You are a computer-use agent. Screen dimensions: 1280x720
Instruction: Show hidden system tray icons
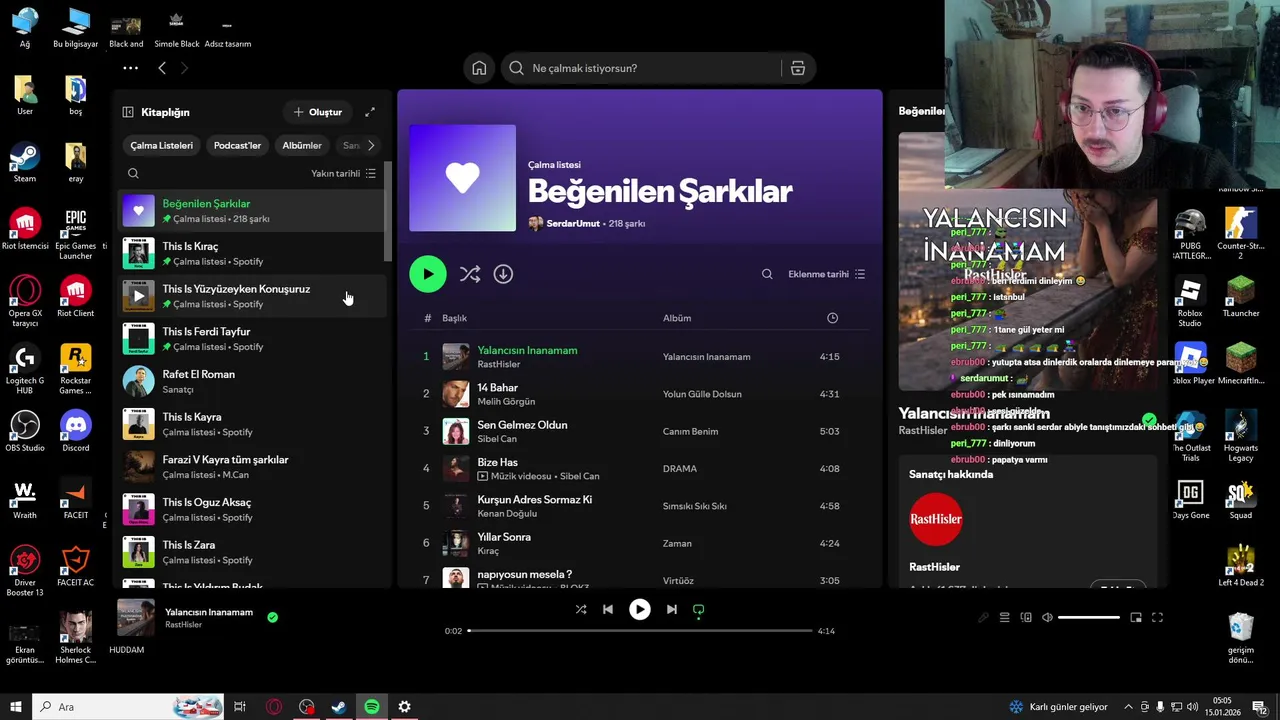pos(1129,707)
